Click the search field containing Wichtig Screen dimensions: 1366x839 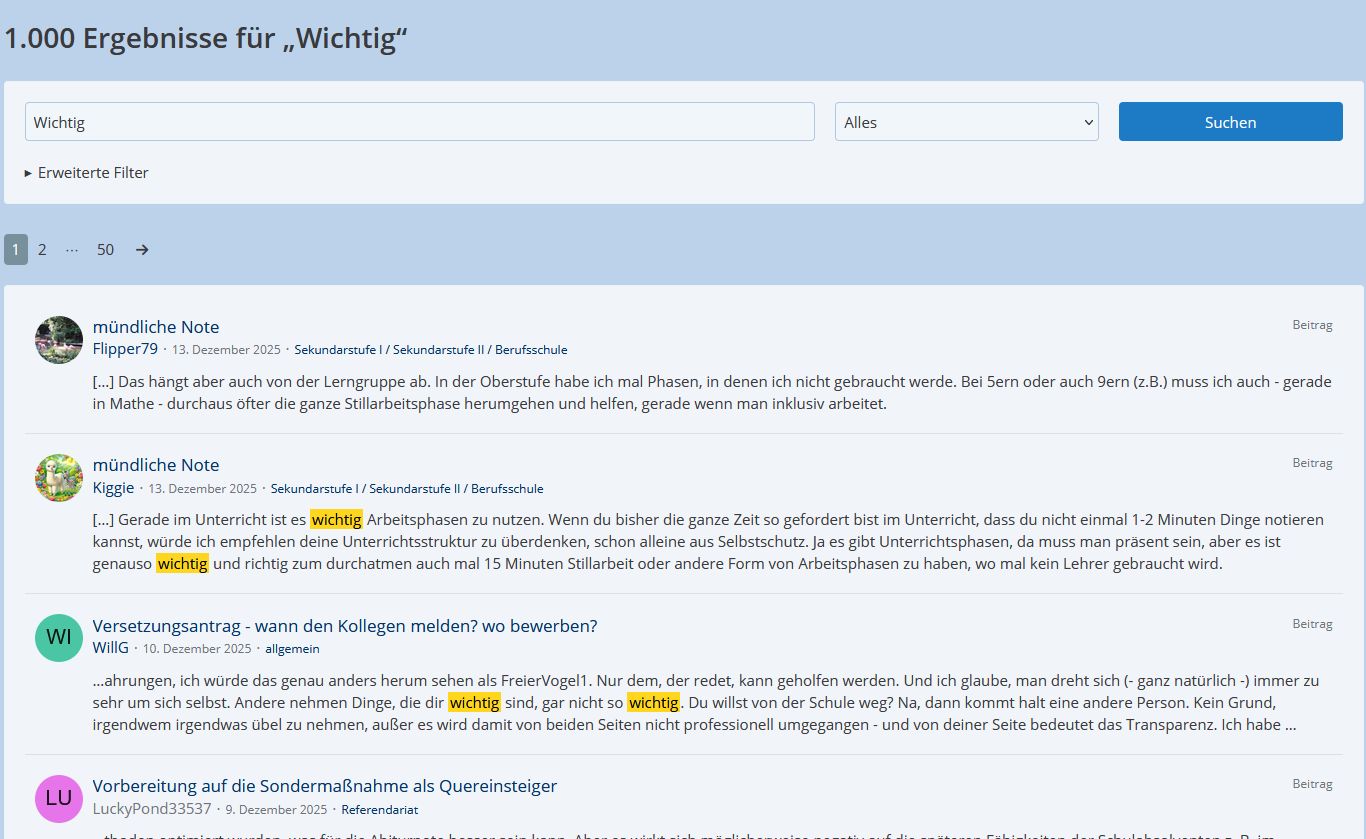point(420,122)
